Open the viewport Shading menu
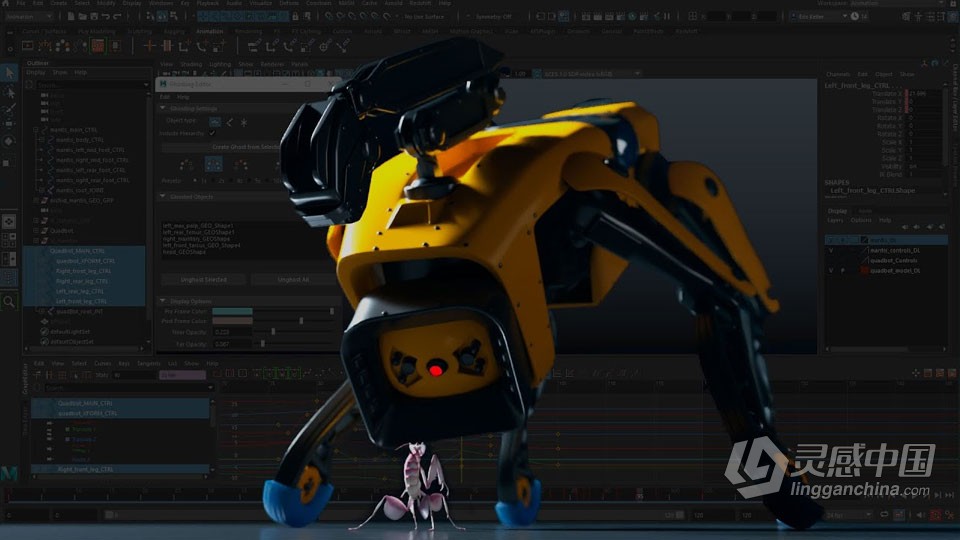Viewport: 960px width, 540px height. click(x=191, y=64)
